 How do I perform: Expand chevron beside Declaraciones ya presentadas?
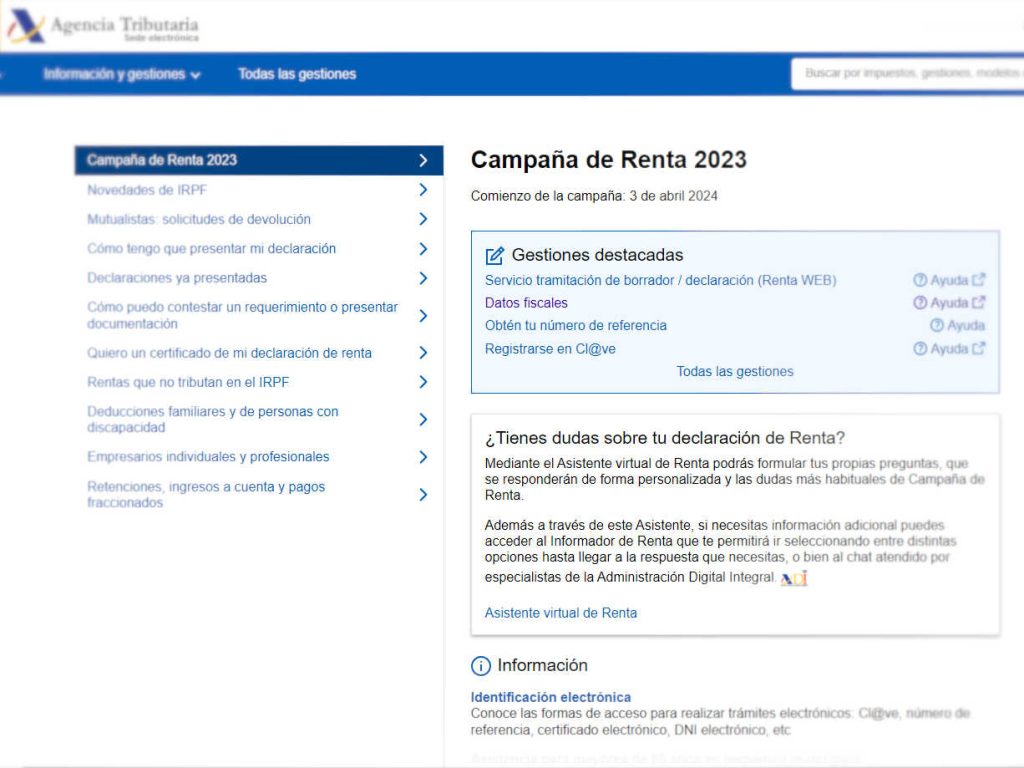click(423, 278)
